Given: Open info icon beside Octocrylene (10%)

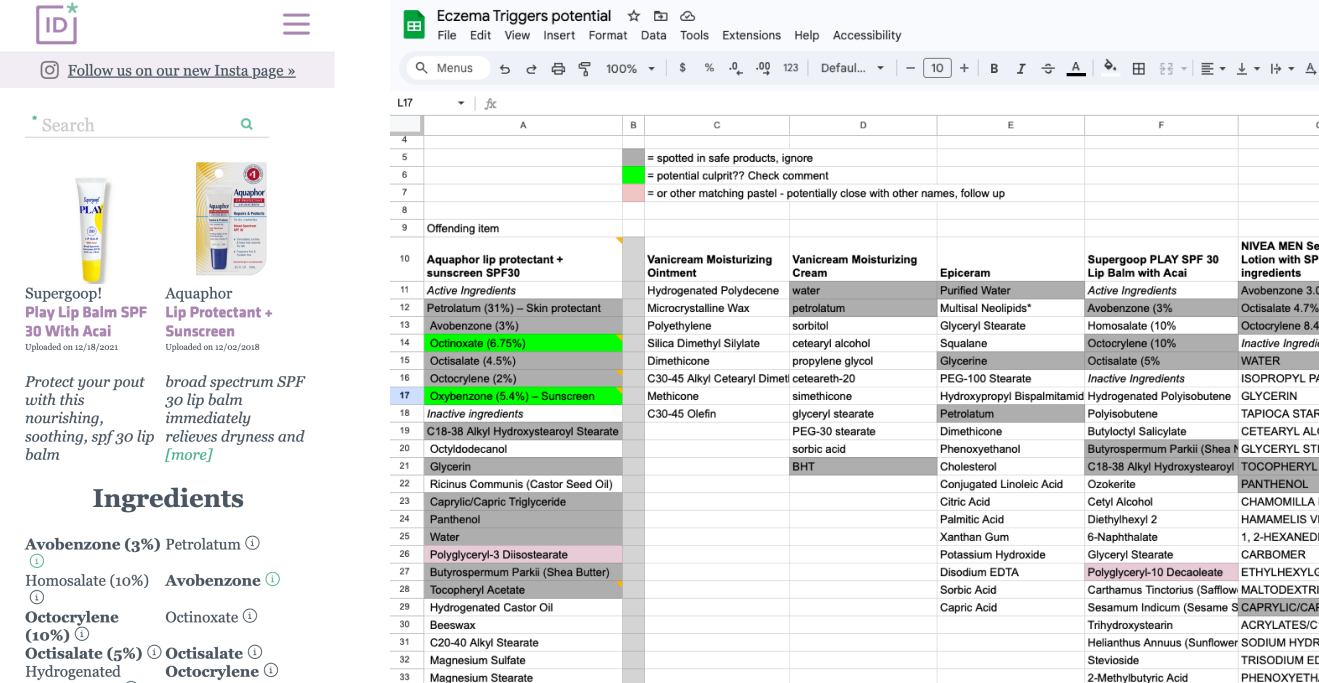Looking at the screenshot, I should pyautogui.click(x=82, y=634).
